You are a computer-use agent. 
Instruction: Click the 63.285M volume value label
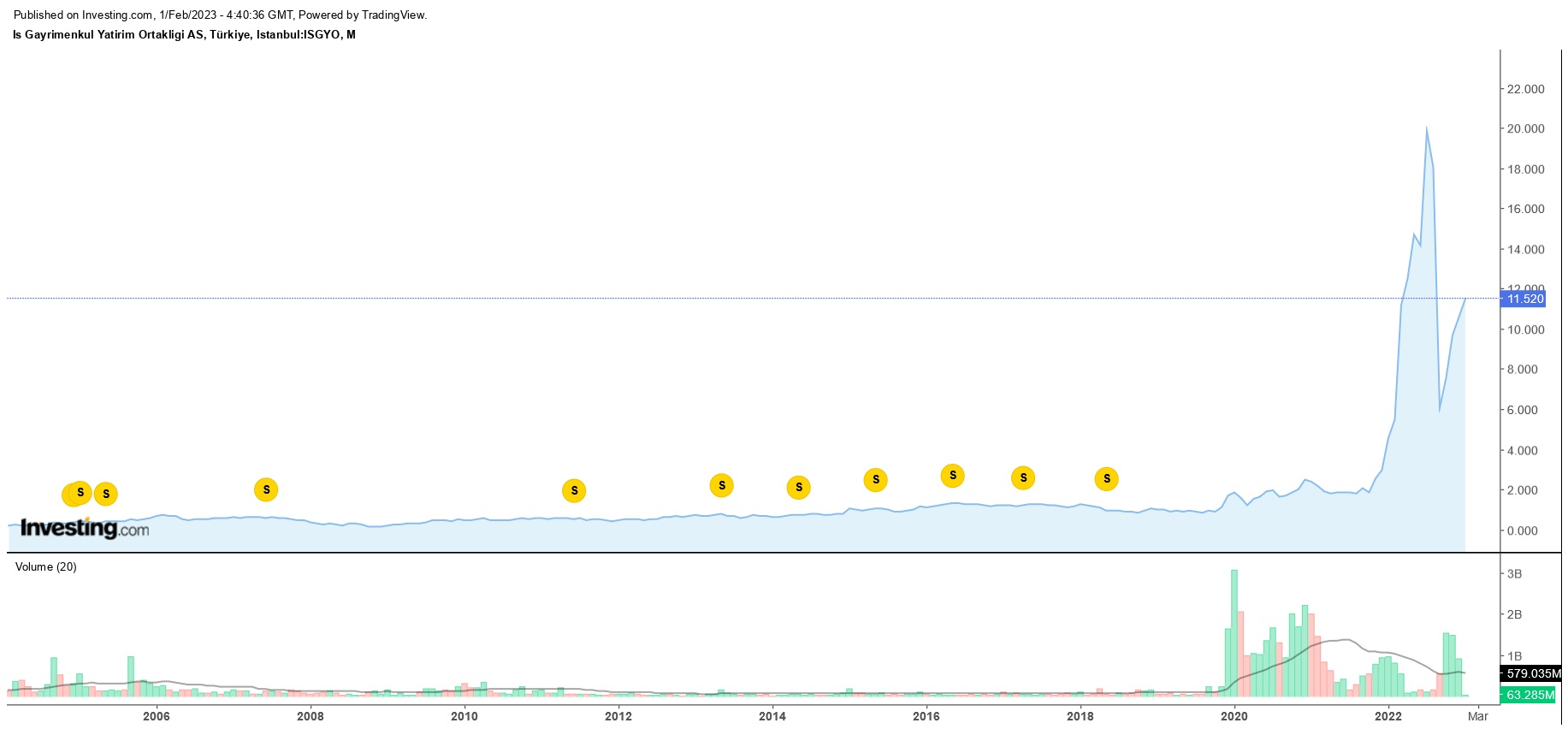pos(1529,695)
